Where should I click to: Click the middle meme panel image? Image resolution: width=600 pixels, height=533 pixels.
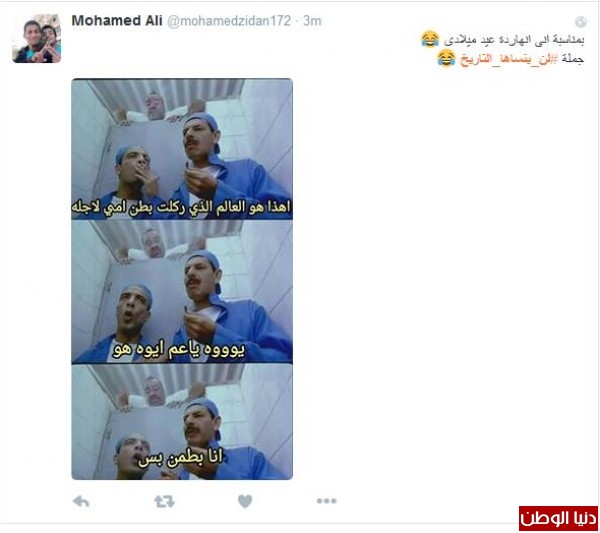182,291
